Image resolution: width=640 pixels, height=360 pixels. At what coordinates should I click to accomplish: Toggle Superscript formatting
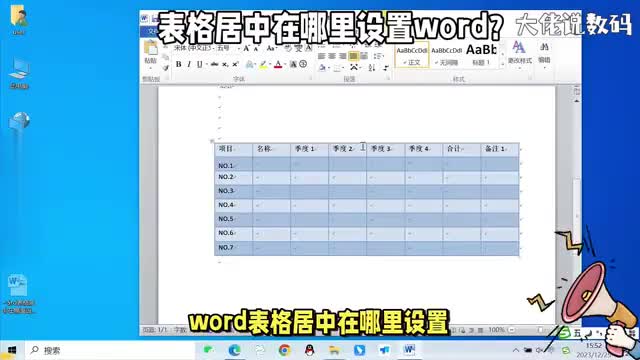point(235,64)
